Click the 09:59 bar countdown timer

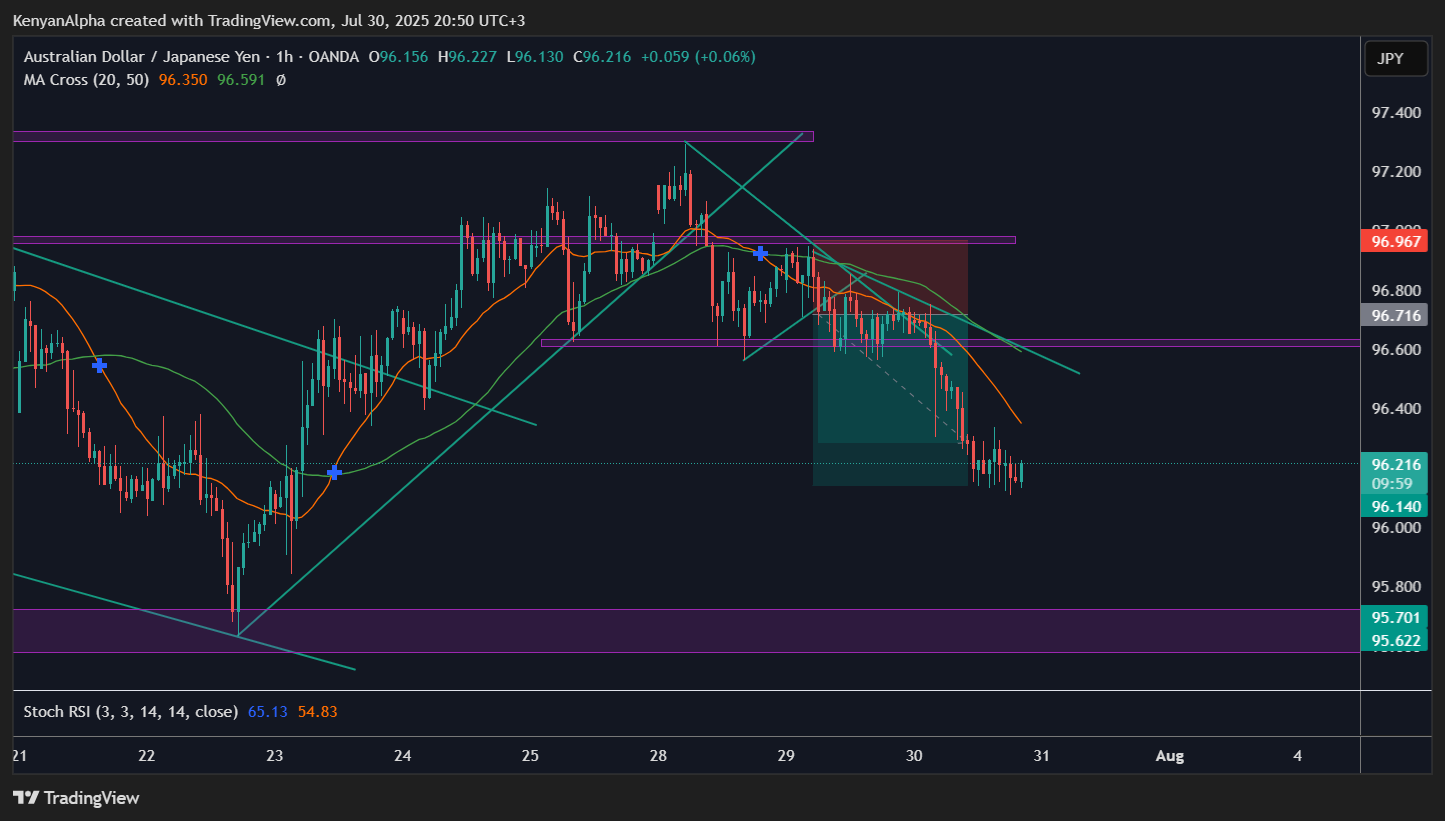click(x=1392, y=483)
